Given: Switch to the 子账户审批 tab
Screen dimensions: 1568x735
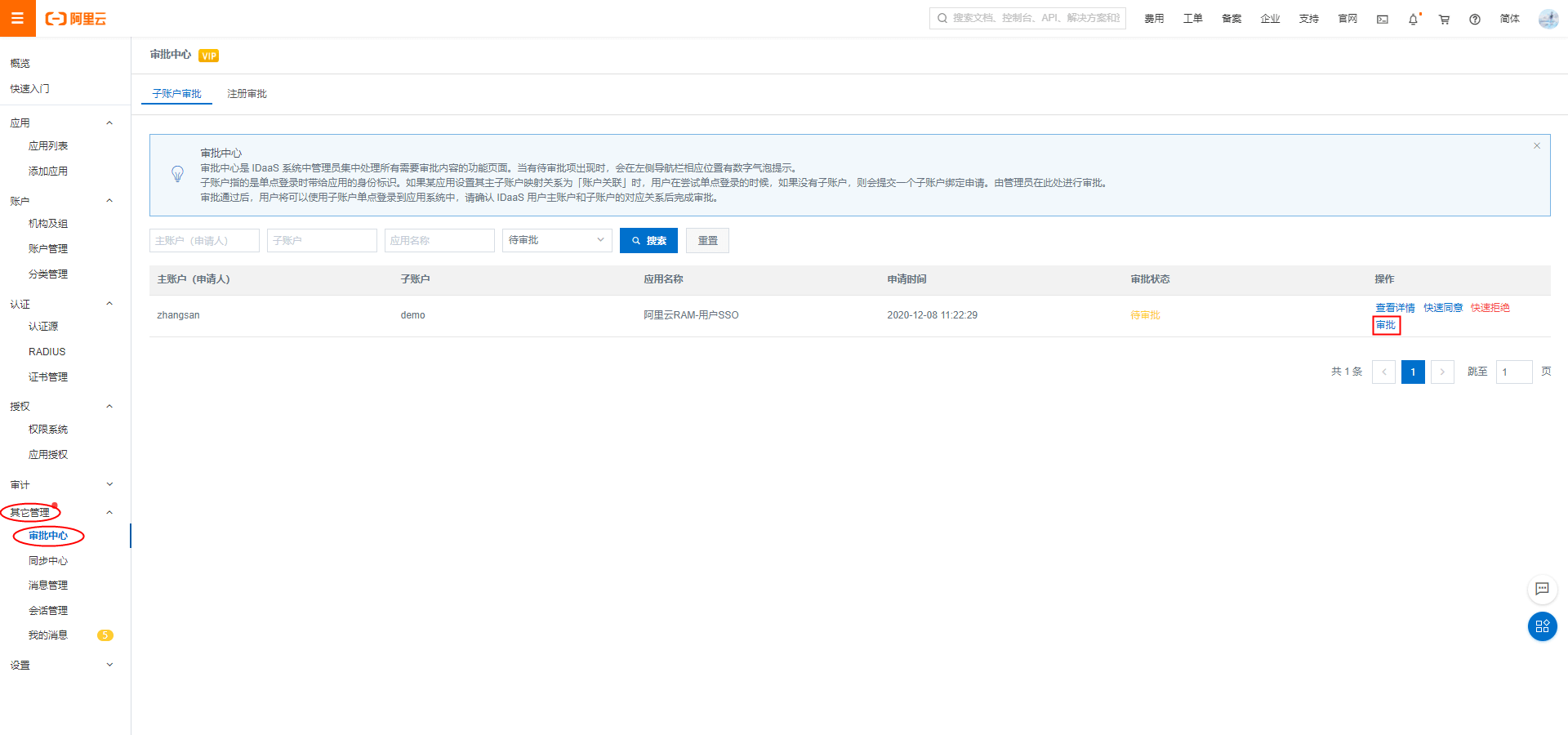Looking at the screenshot, I should (x=176, y=94).
